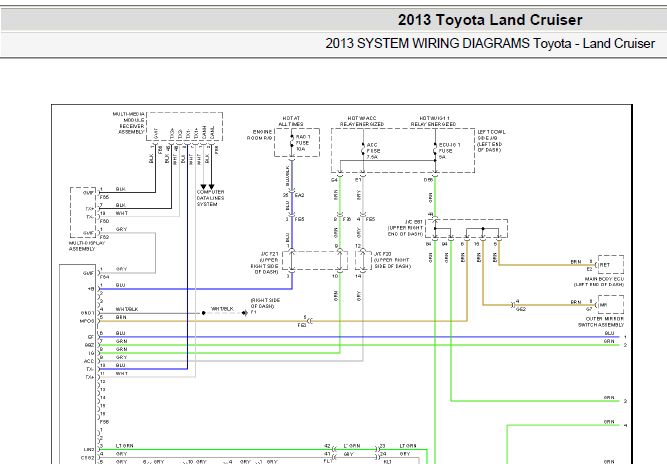Click the 'HOT W/ IG1 RELAY ENERGIZED' label

coord(433,121)
